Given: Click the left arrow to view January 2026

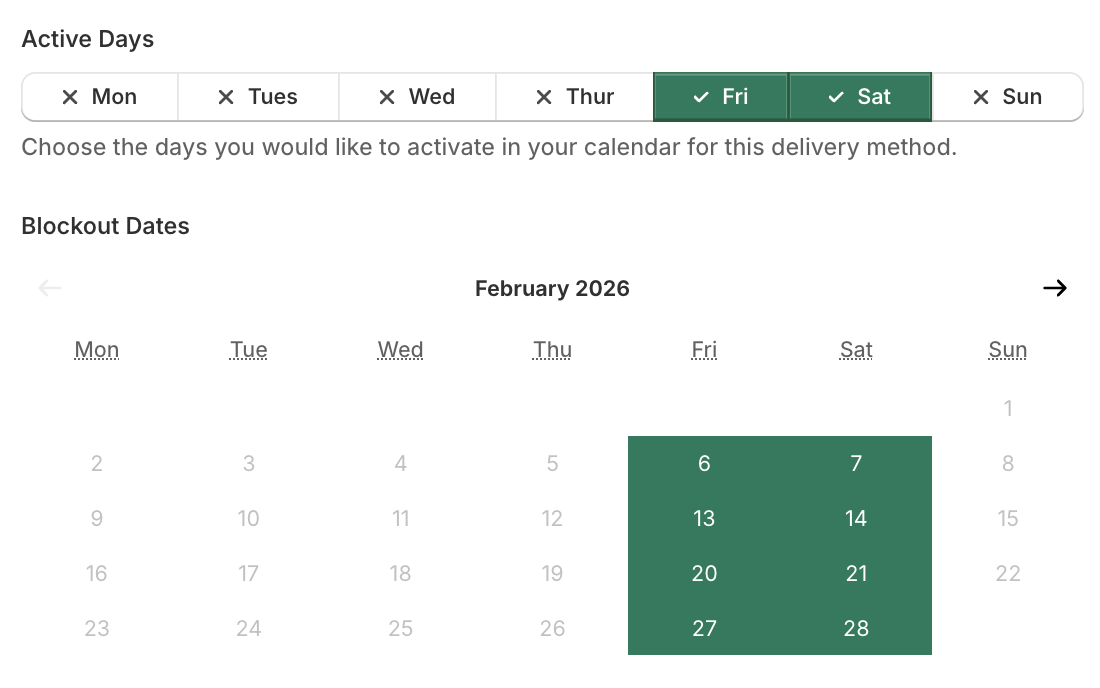Looking at the screenshot, I should point(48,288).
